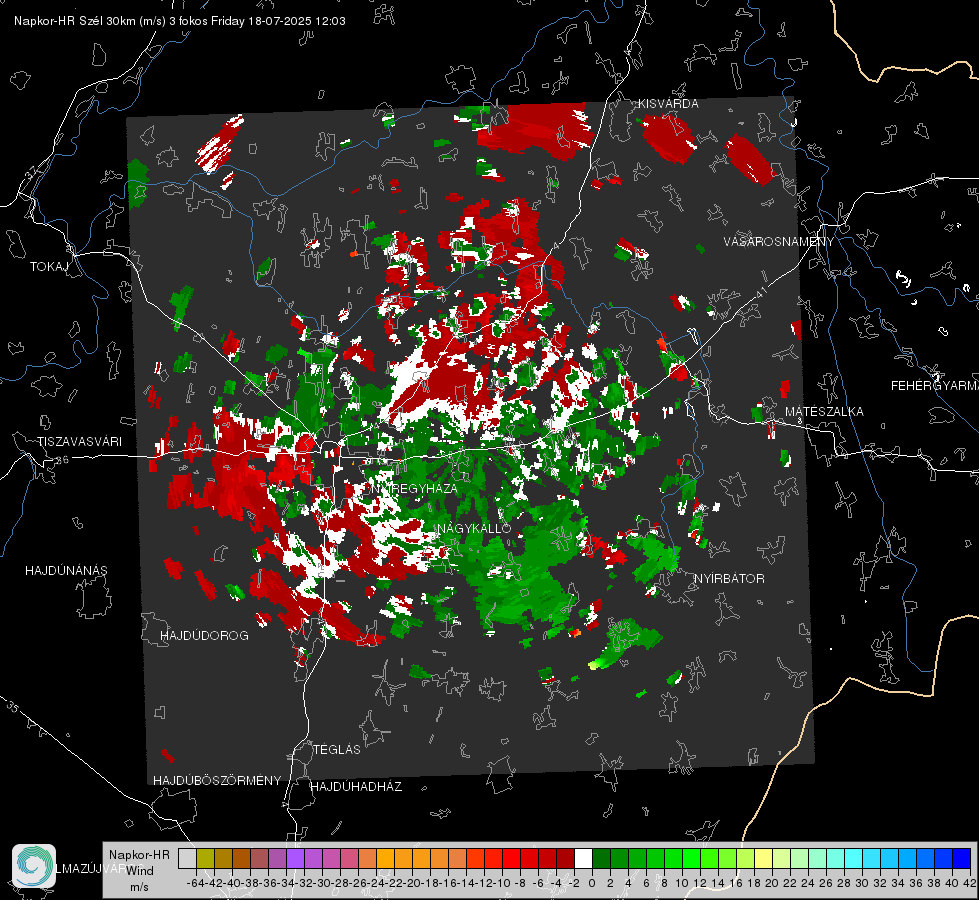Select the NYÍRBÁTOR label
The height and width of the screenshot is (900, 979).
click(729, 579)
